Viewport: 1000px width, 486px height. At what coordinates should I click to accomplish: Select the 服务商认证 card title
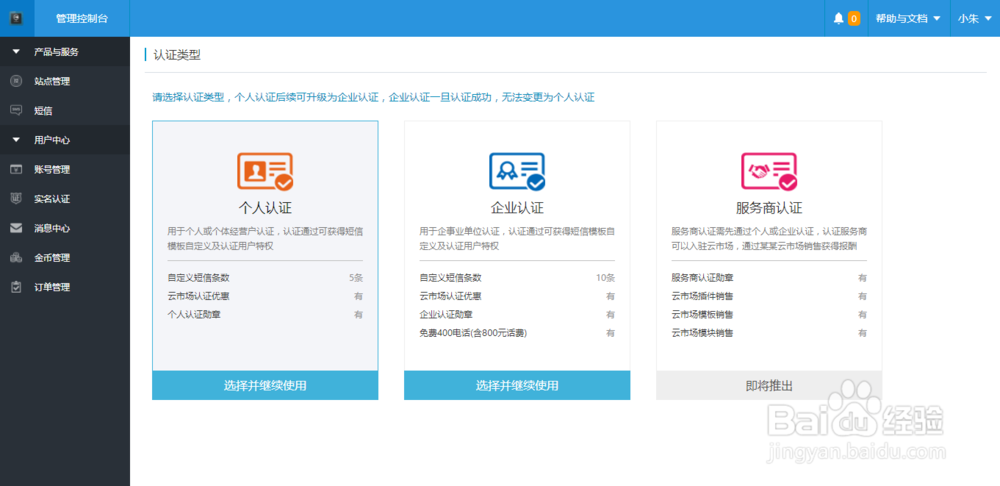[769, 208]
